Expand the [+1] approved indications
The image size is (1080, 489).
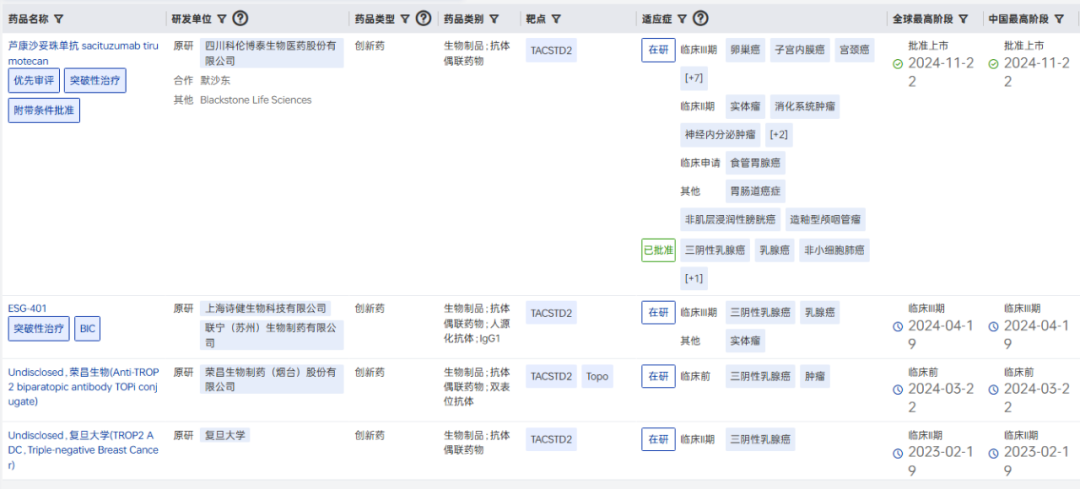[x=694, y=278]
